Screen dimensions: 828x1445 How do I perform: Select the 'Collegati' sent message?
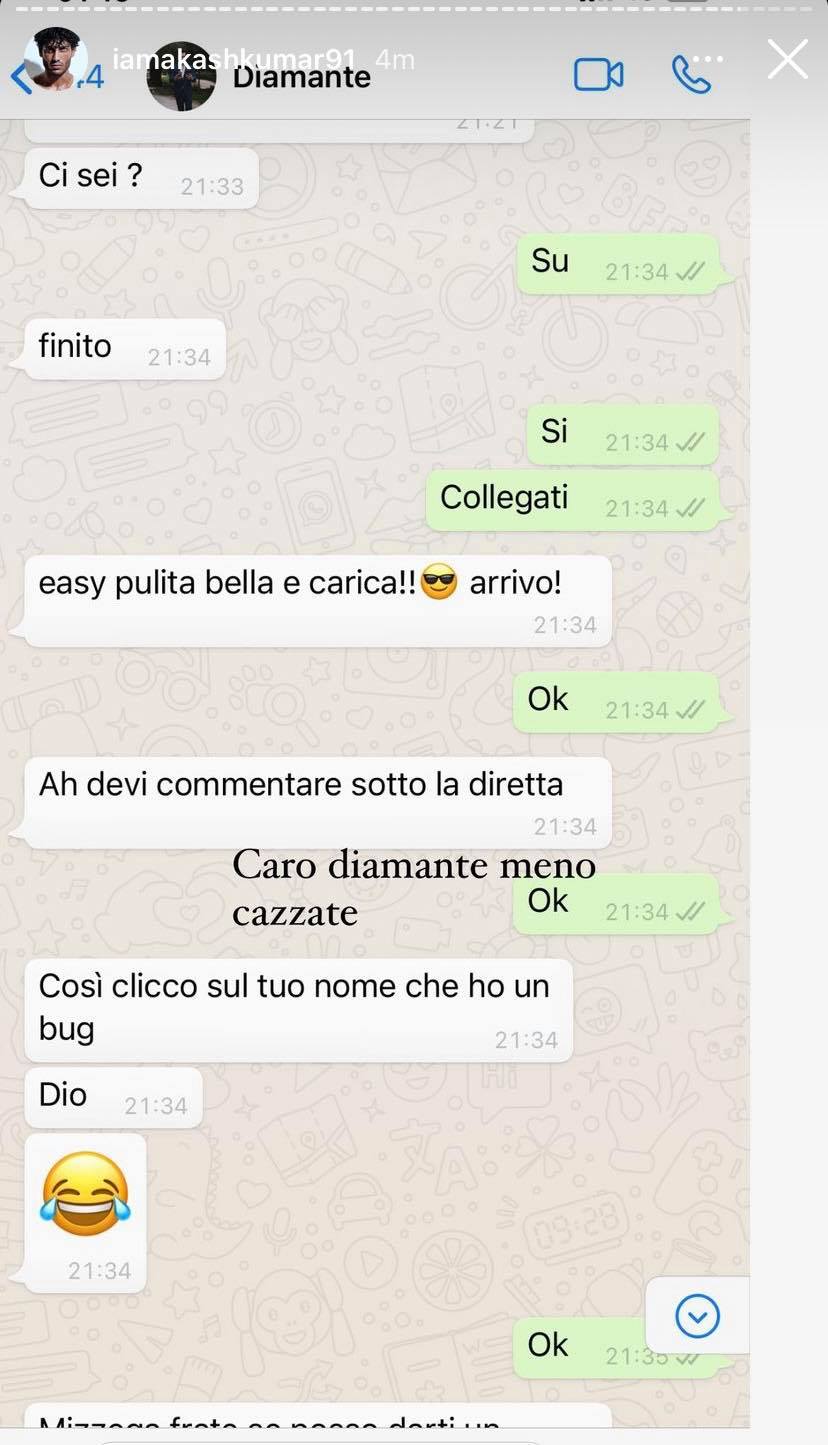point(573,500)
